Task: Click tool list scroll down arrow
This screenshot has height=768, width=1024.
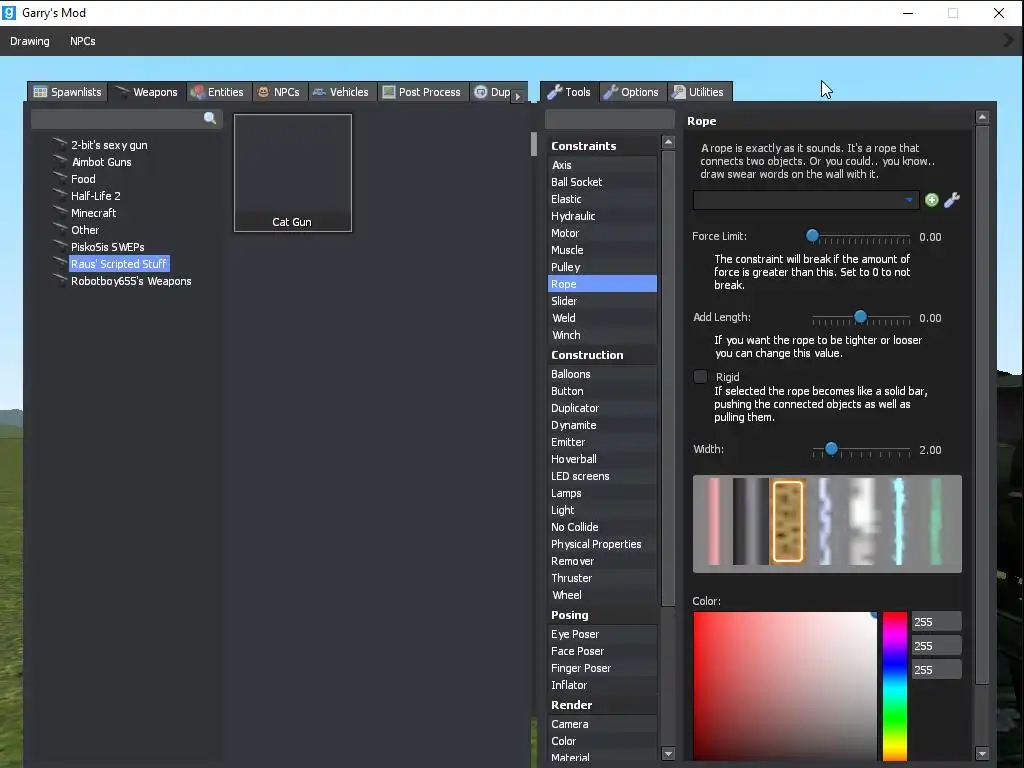Action: tap(668, 754)
